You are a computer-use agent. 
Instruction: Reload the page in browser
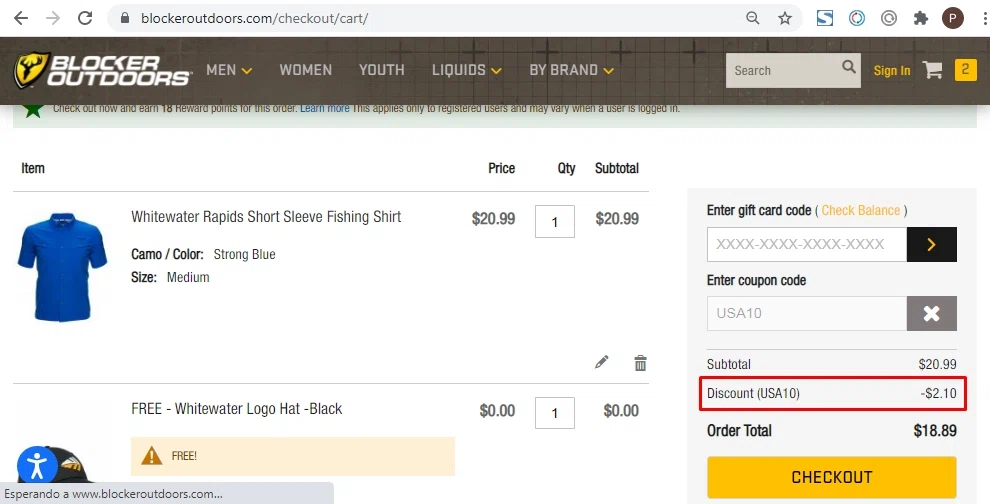pyautogui.click(x=85, y=18)
